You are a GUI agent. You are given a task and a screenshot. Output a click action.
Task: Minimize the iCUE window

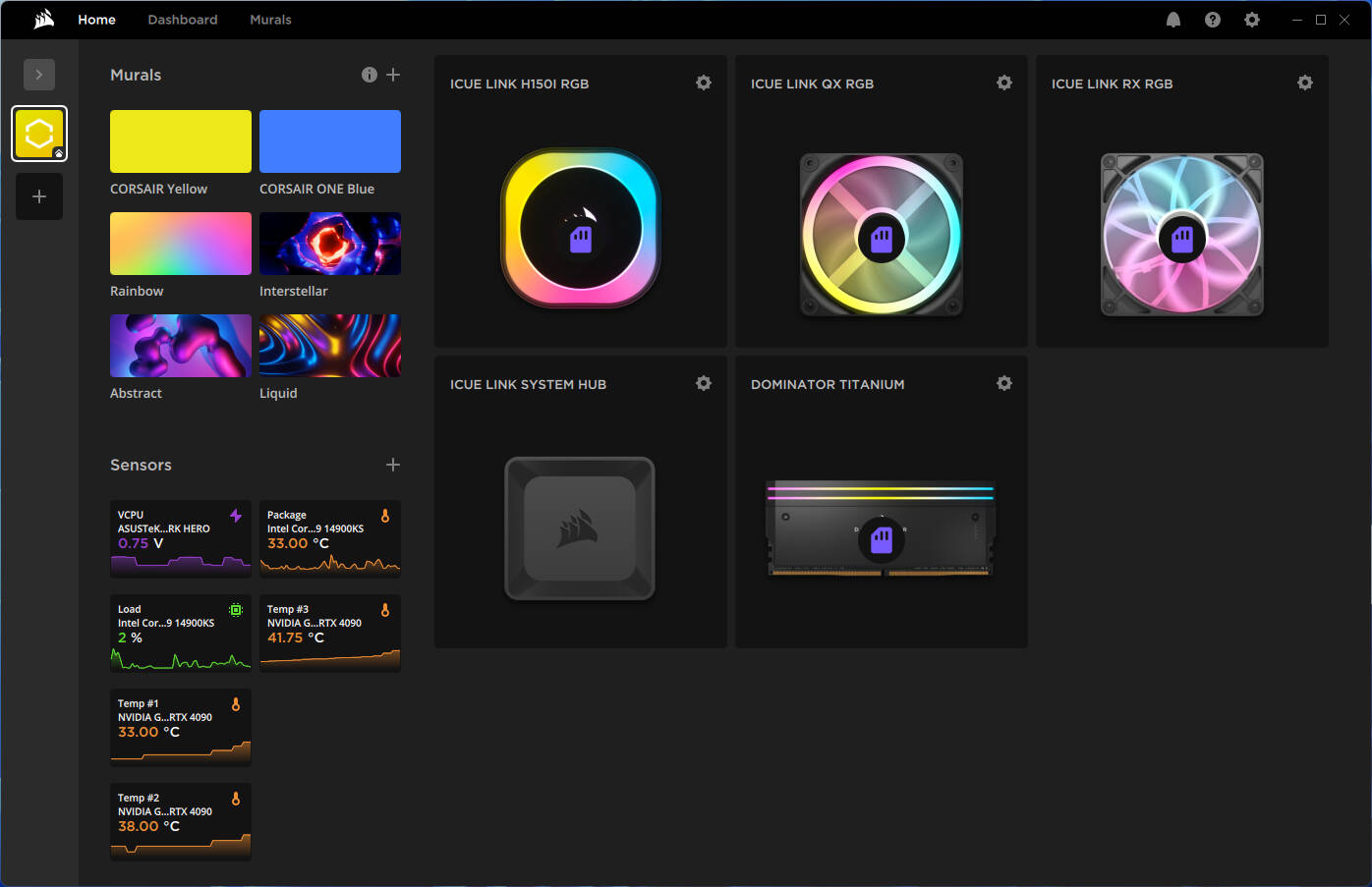tap(1297, 20)
